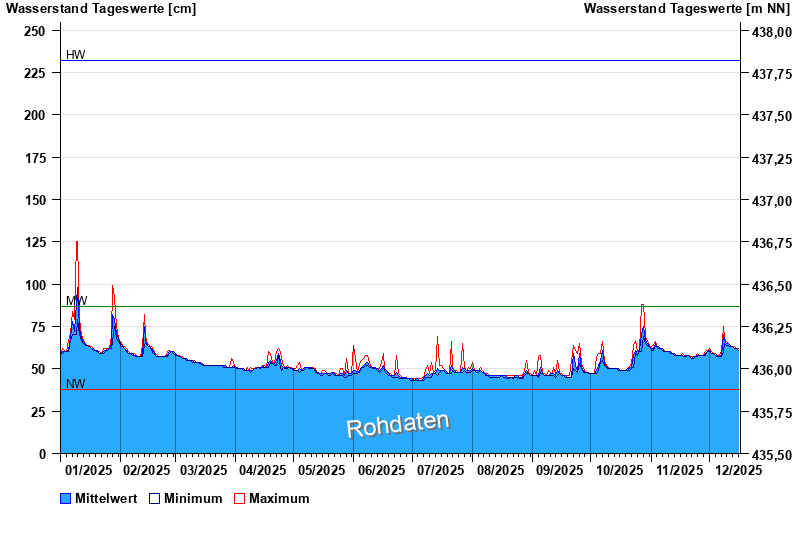Click the 250 value on the left axis
Screen dimensions: 800x550
(35, 31)
